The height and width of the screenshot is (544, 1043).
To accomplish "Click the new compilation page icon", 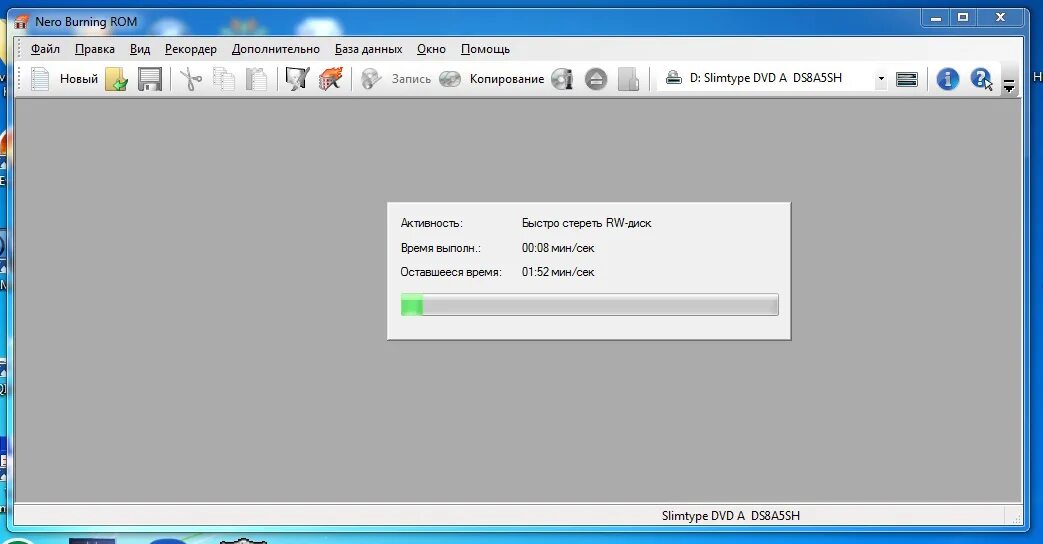I will 40,79.
